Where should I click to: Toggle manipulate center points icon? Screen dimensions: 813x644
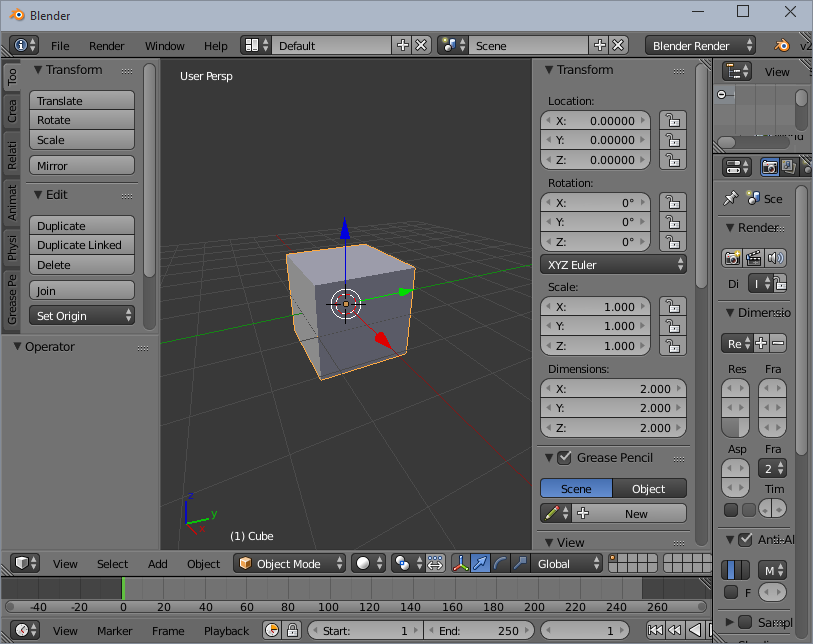[435, 563]
